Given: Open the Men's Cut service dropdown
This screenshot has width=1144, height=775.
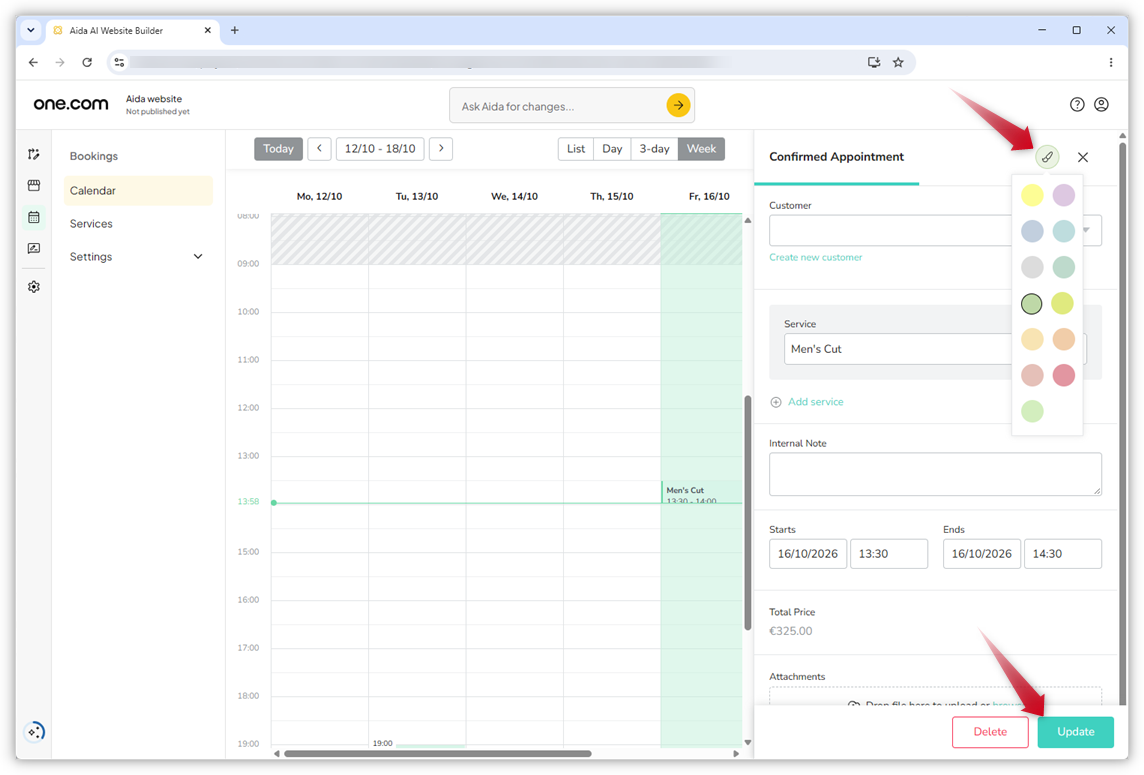Looking at the screenshot, I should tap(935, 349).
